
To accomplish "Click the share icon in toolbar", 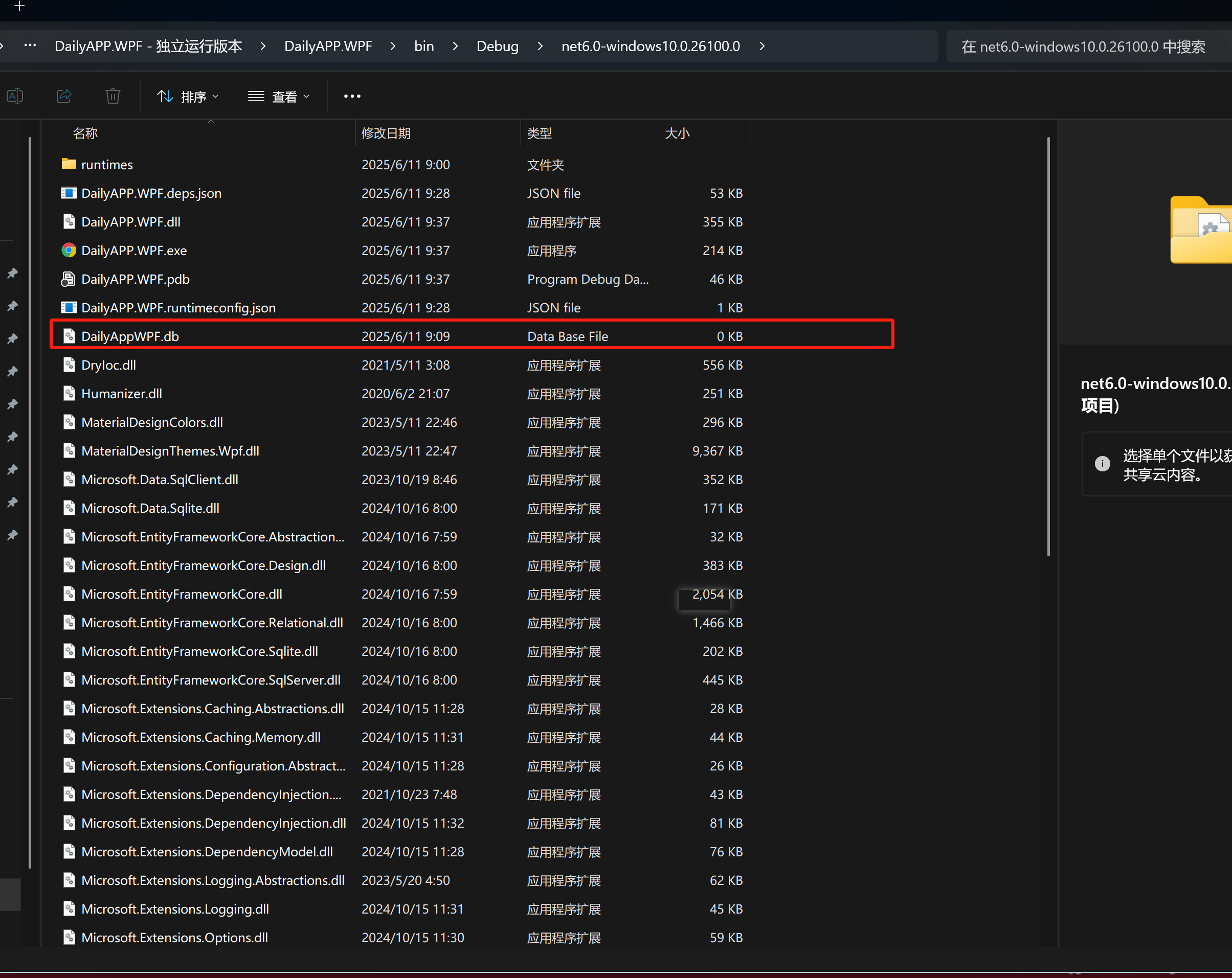I will click(x=64, y=96).
